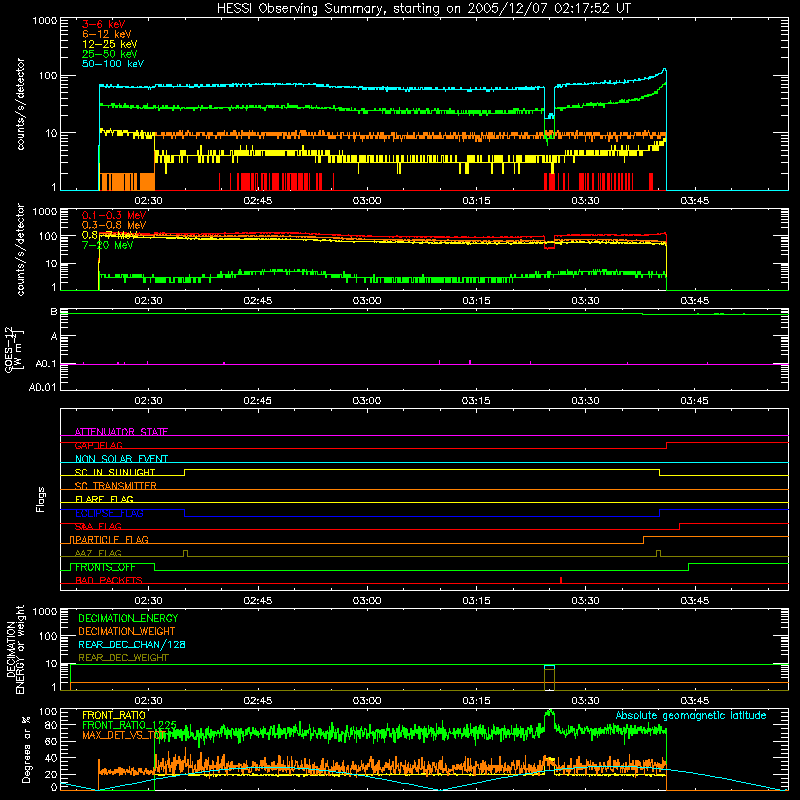Image resolution: width=800 pixels, height=800 pixels.
Task: Select the A0.01 tick label on GOES panel
Action: (42, 387)
